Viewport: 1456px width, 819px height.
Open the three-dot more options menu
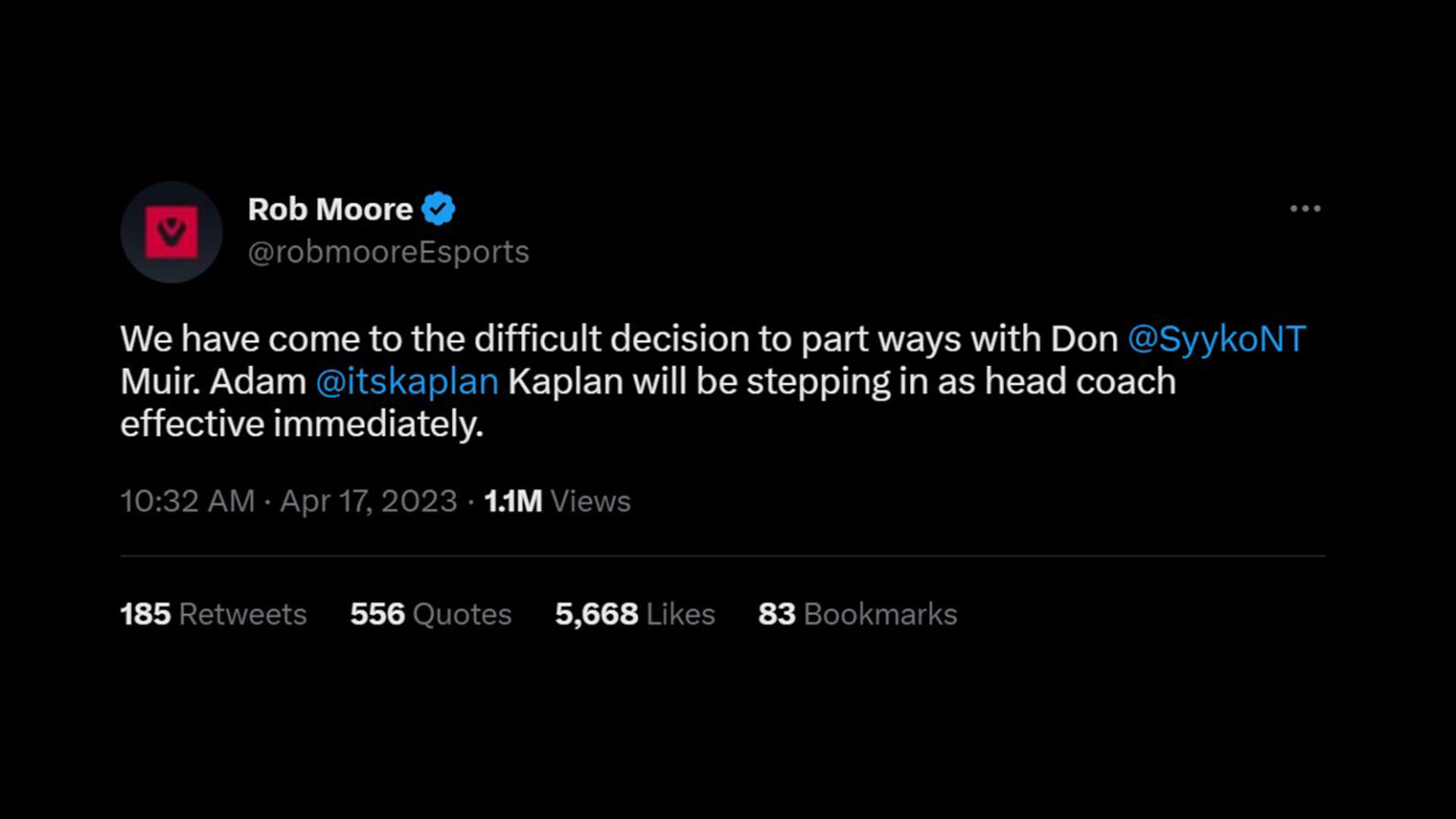[1304, 209]
